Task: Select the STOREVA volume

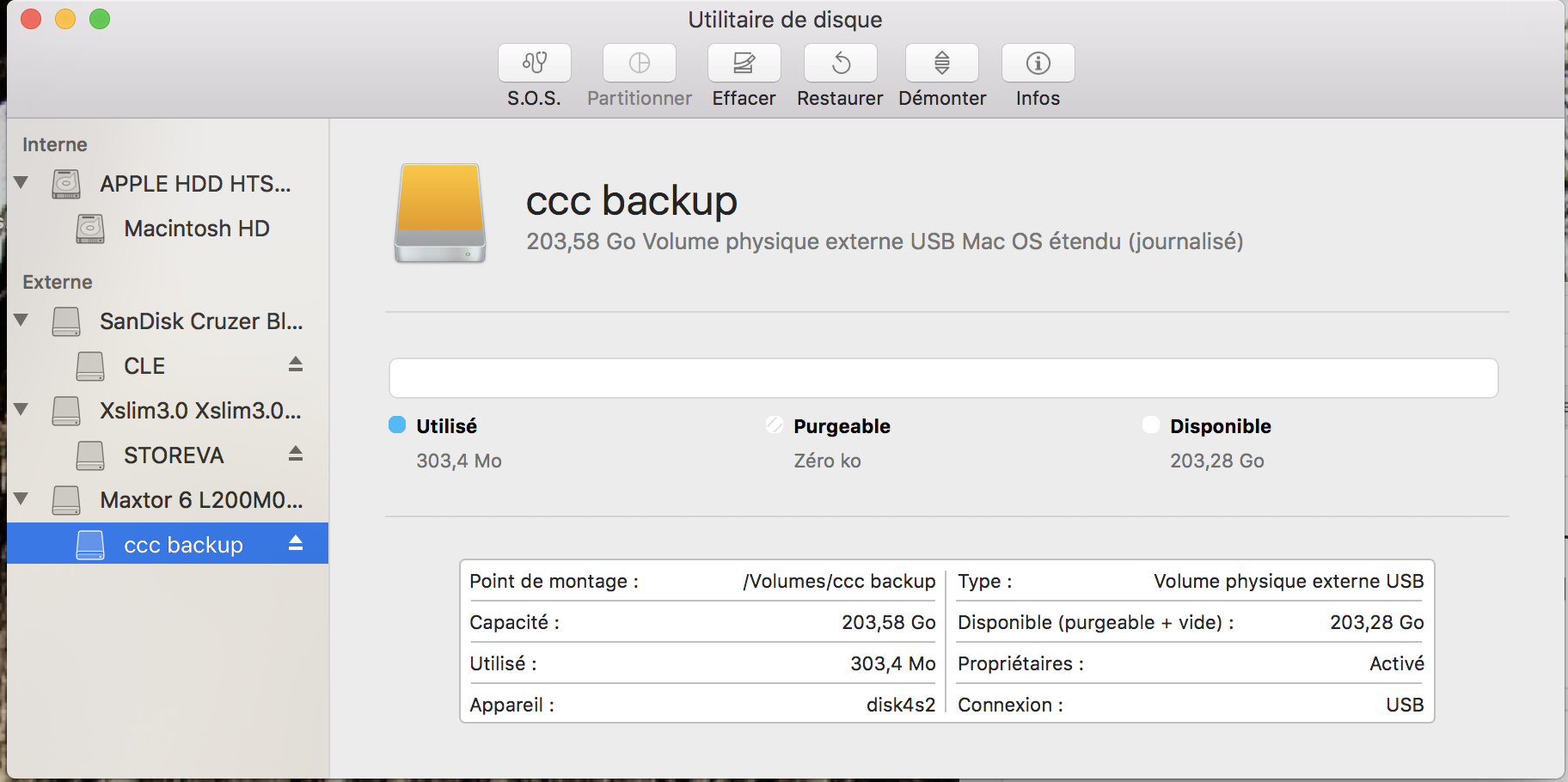Action: coord(173,455)
